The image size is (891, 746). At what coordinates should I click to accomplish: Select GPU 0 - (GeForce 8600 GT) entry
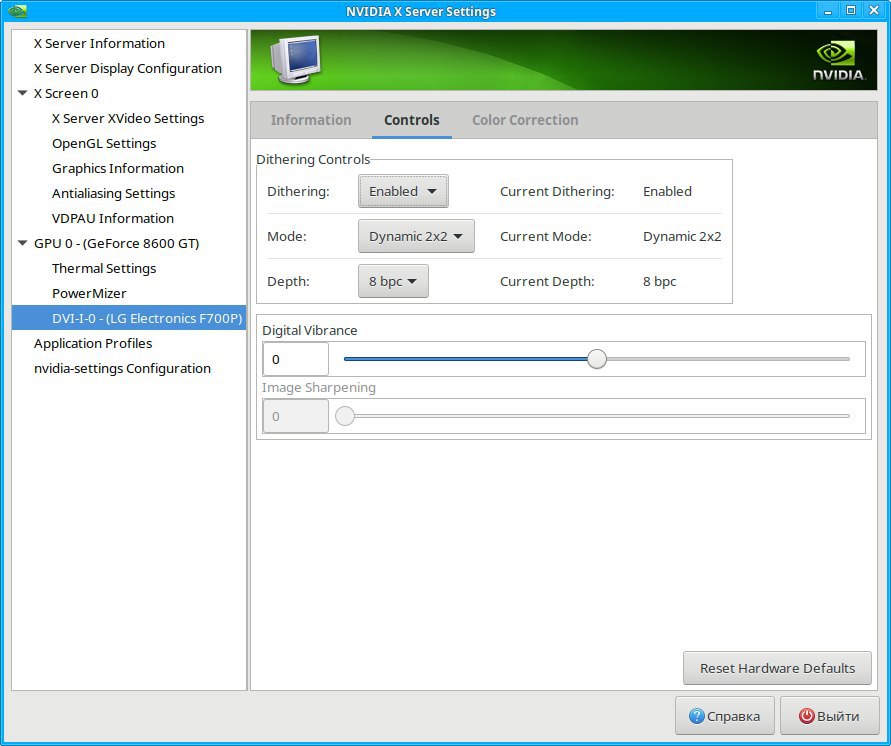[116, 243]
